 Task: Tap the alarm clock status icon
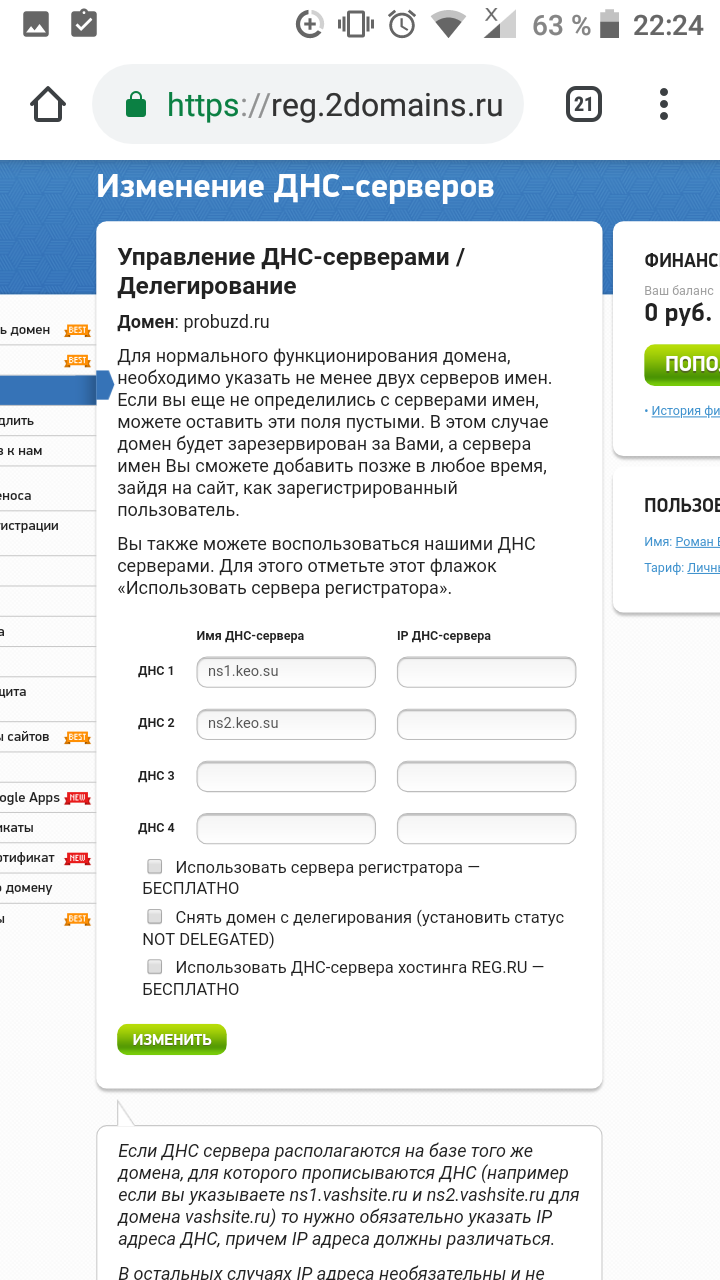coord(402,25)
